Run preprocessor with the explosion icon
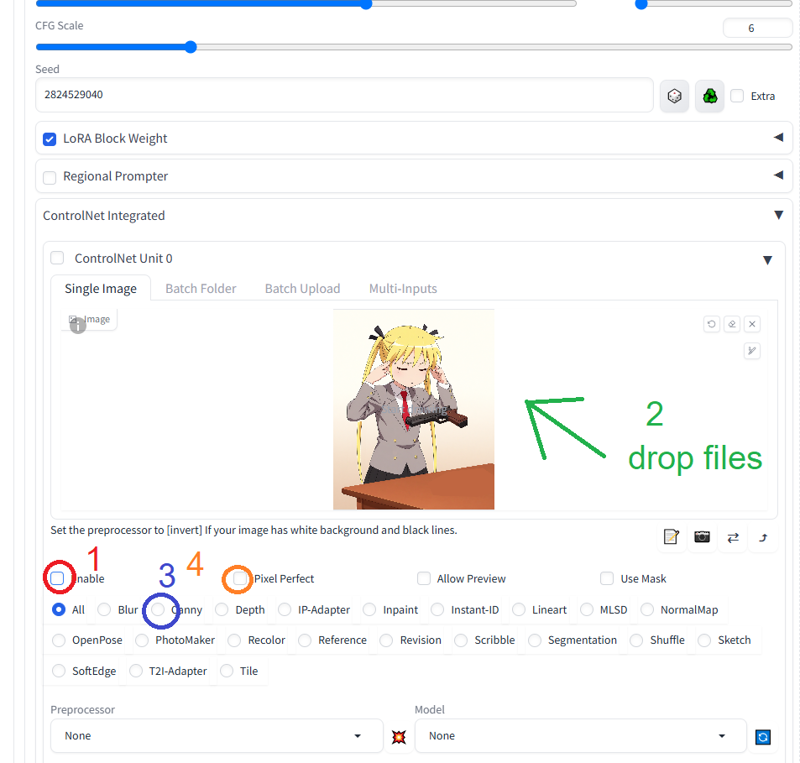Screen dimensions: 800x763 point(398,736)
